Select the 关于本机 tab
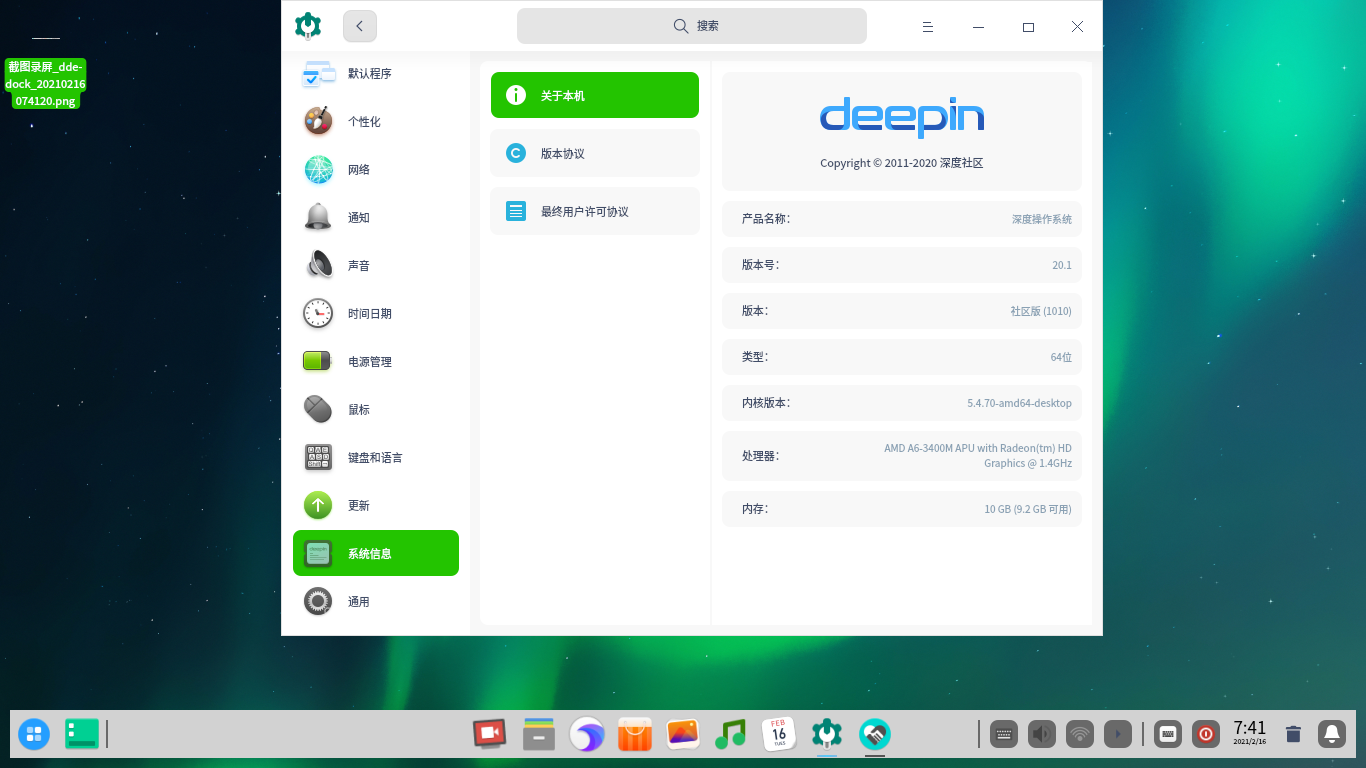The height and width of the screenshot is (768, 1366). click(595, 95)
